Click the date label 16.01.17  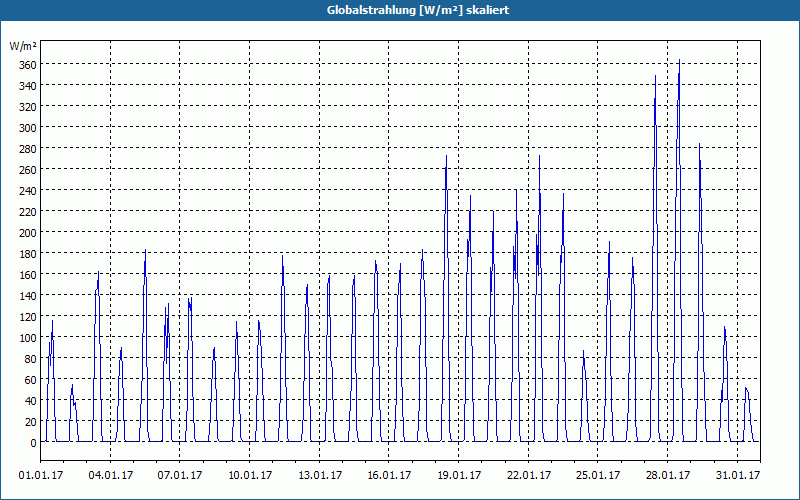click(389, 476)
